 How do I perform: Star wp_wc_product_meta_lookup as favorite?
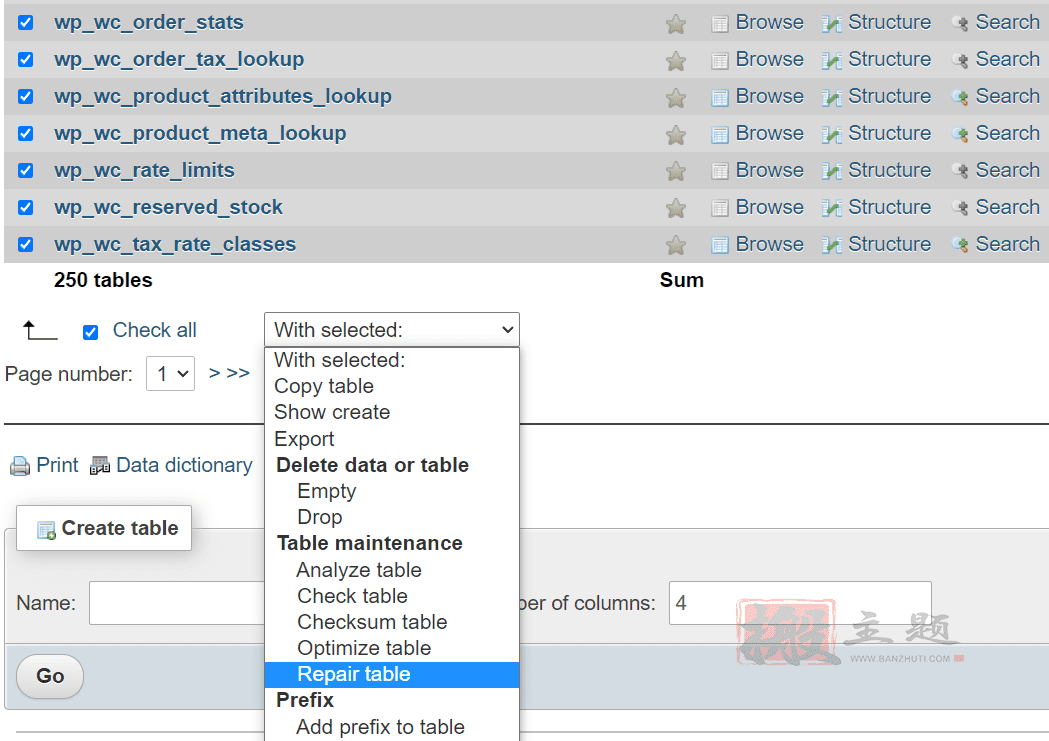pos(676,134)
